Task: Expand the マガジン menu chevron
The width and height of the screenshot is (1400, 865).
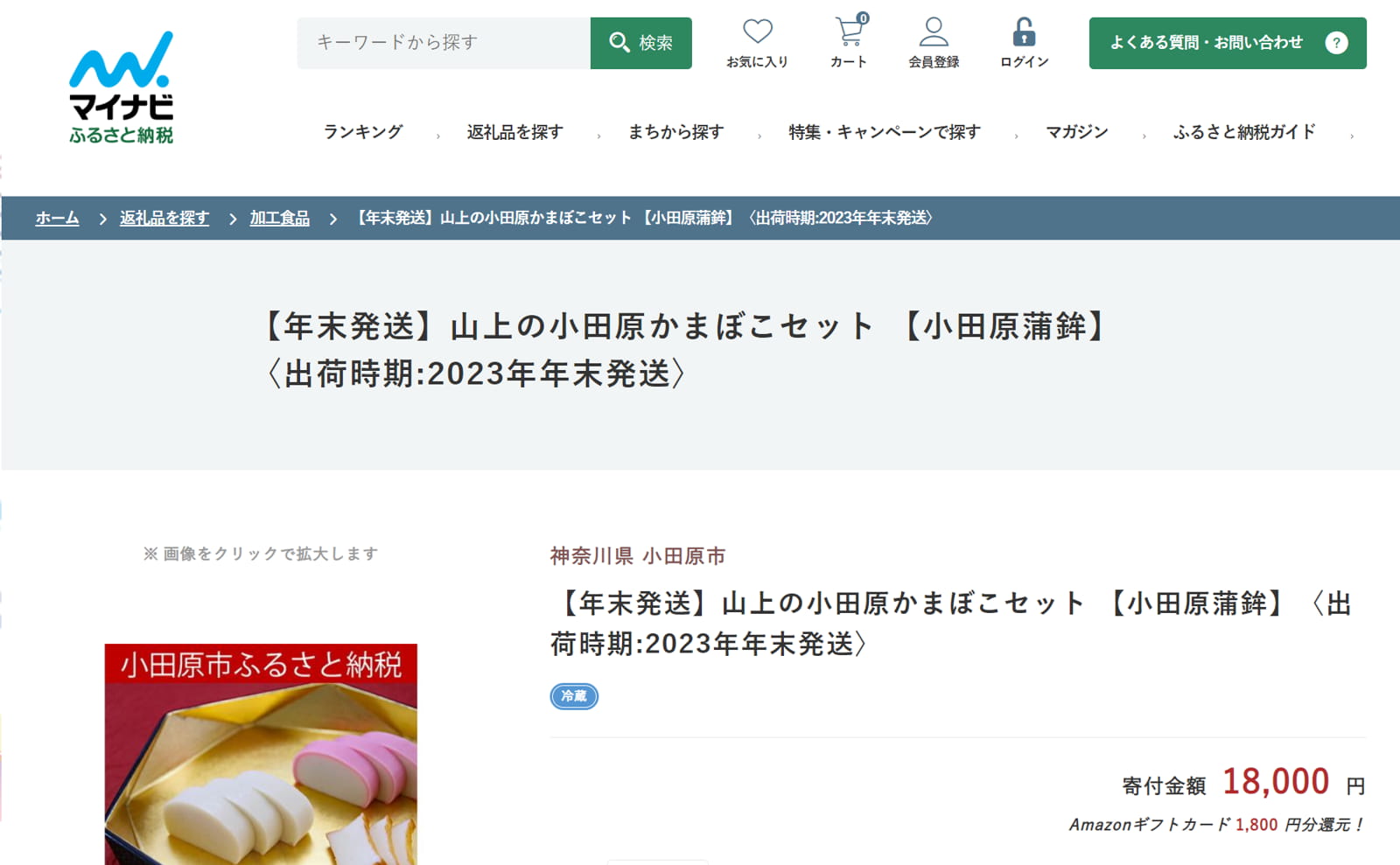Action: click(x=1144, y=136)
